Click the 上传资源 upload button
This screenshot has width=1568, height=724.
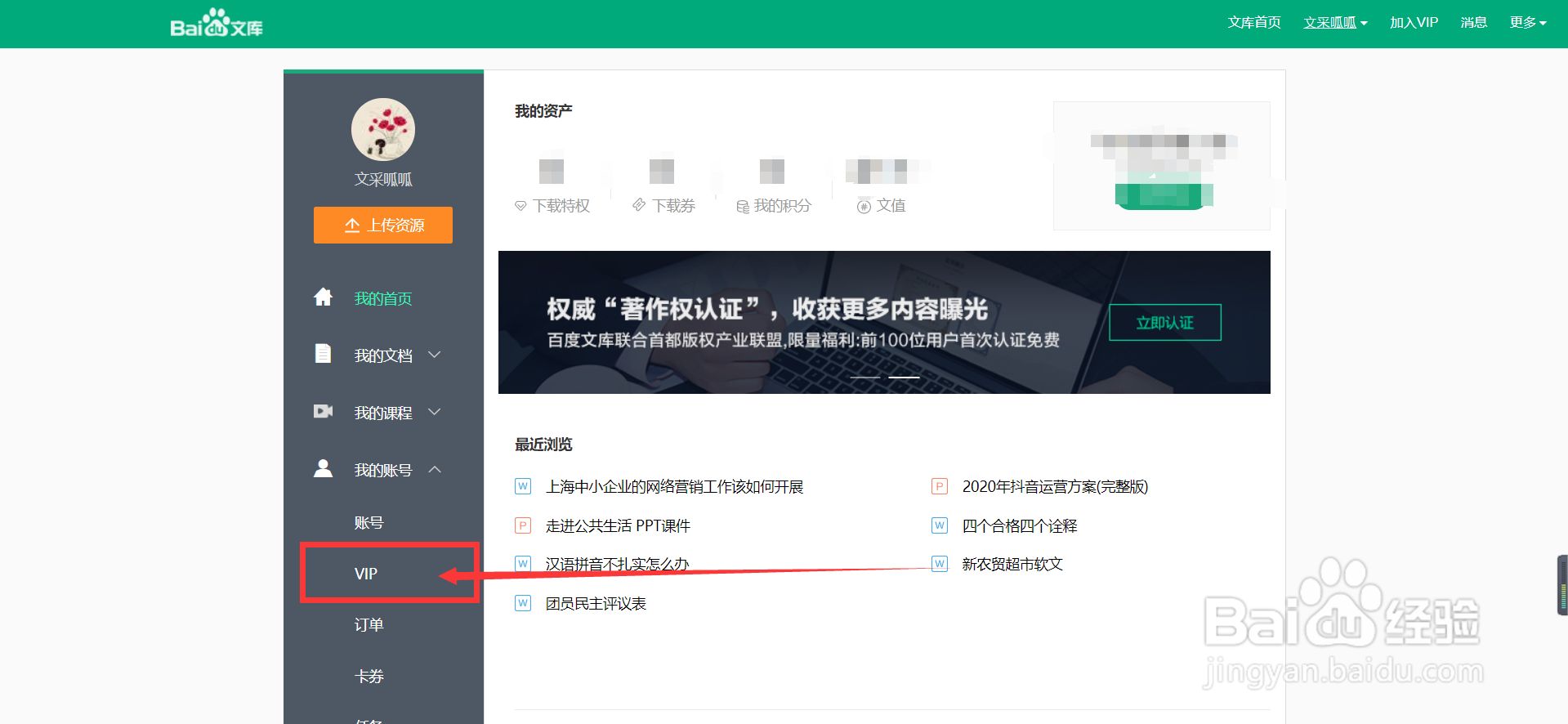click(x=383, y=225)
